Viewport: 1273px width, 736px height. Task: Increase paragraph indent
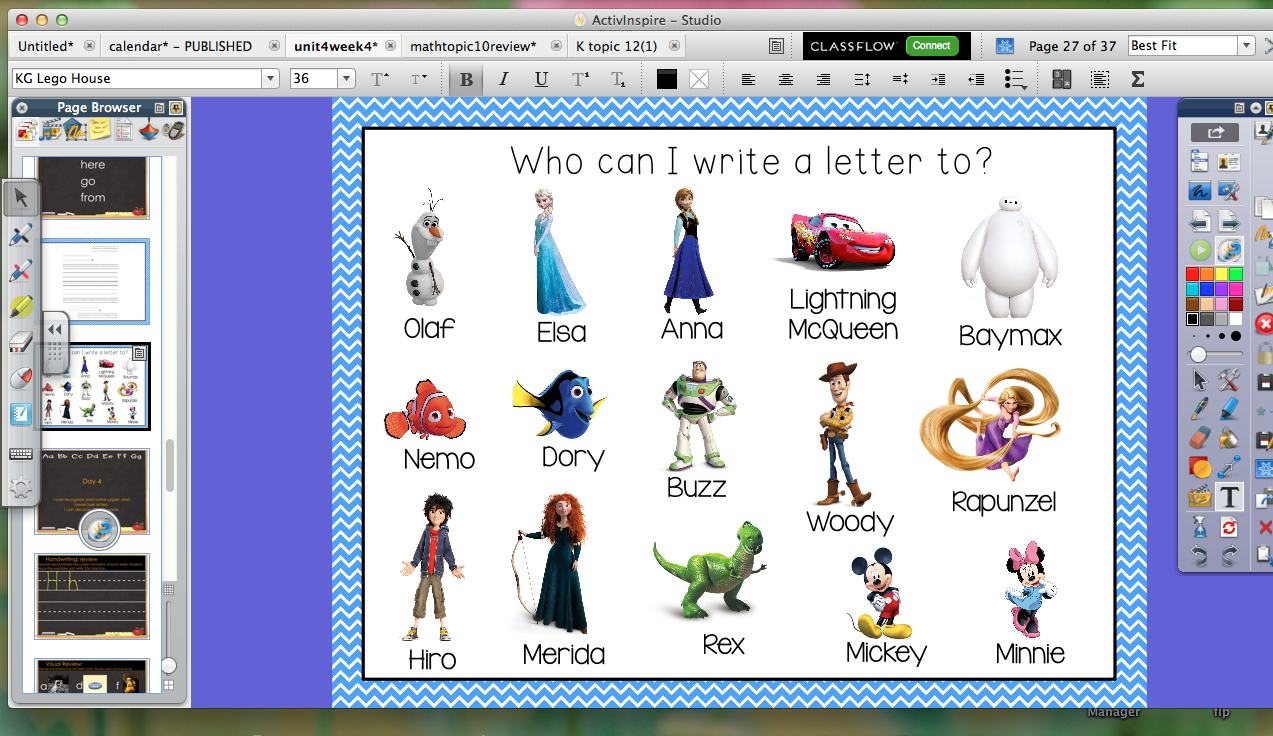(x=938, y=79)
